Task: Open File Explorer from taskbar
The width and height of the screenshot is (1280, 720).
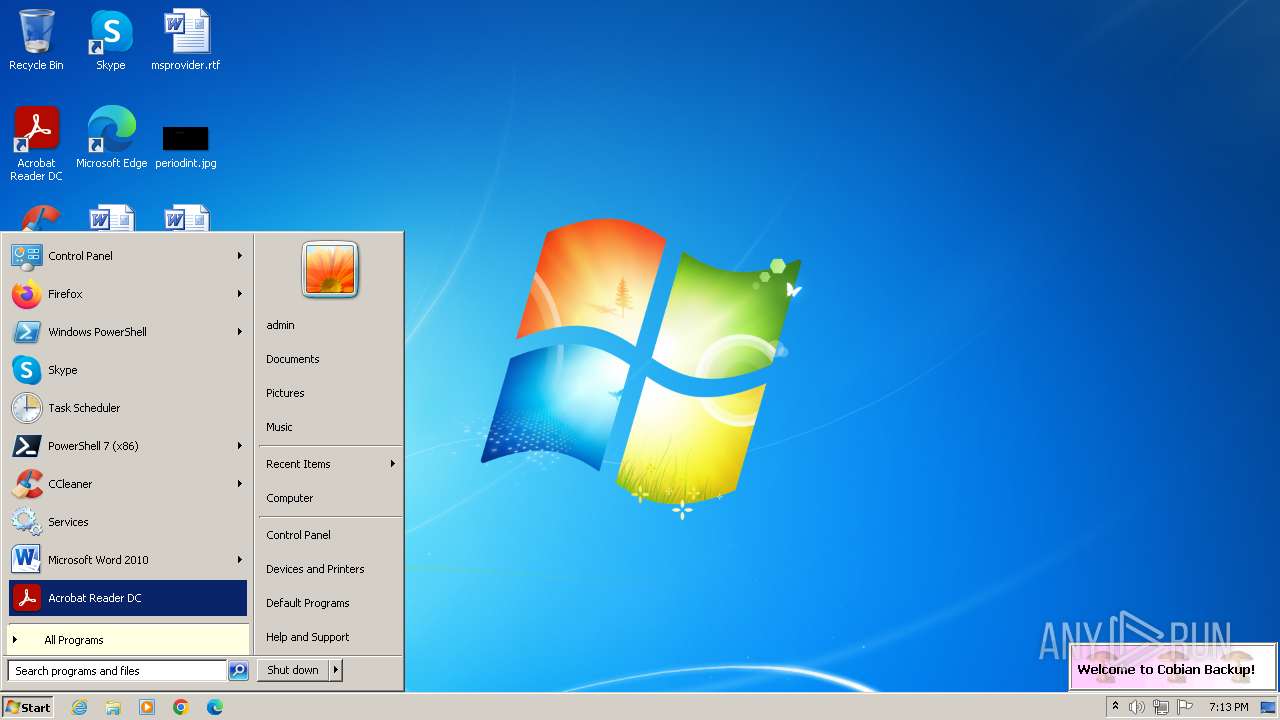Action: pos(113,707)
